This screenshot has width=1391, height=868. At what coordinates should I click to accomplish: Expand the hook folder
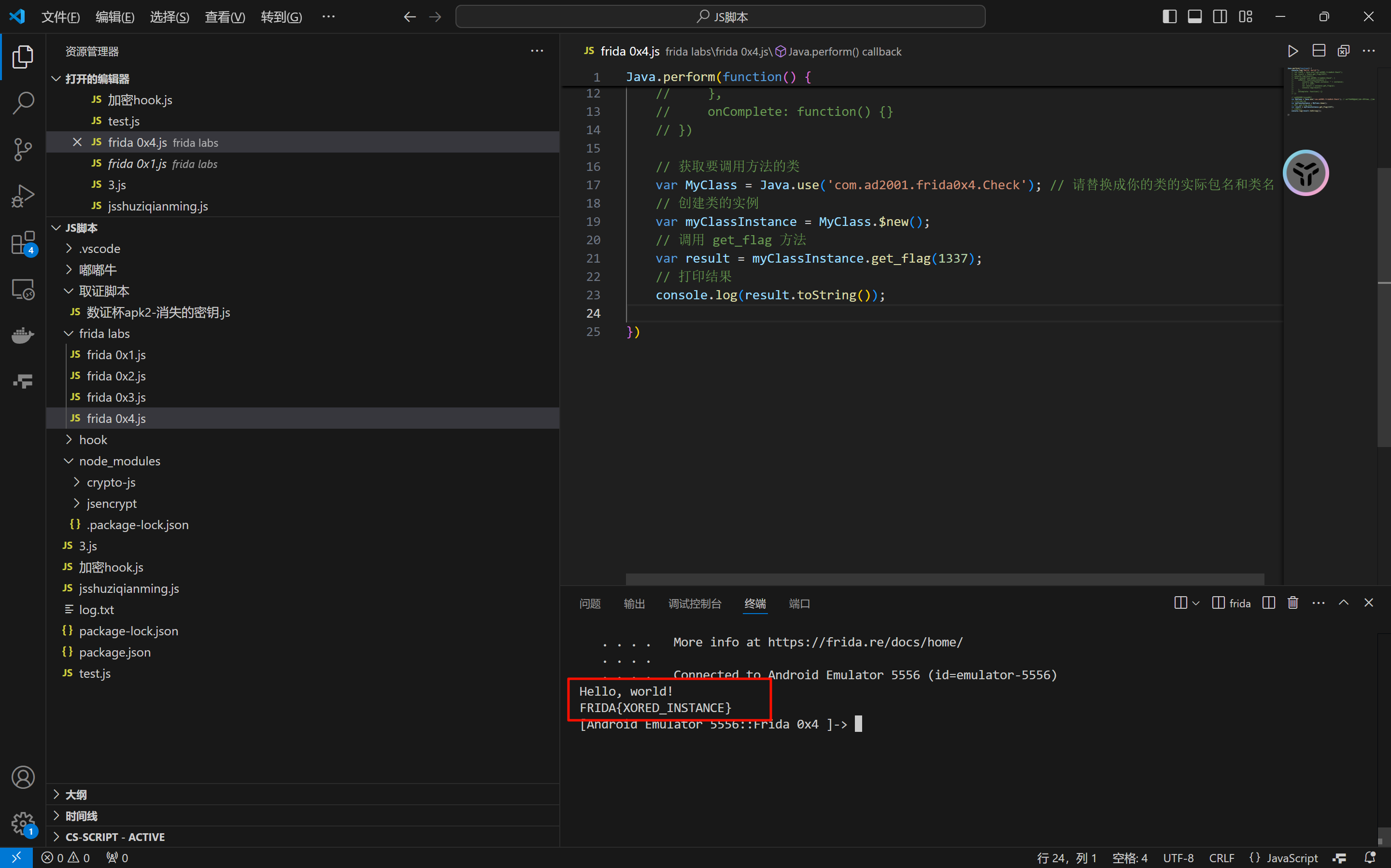[93, 440]
